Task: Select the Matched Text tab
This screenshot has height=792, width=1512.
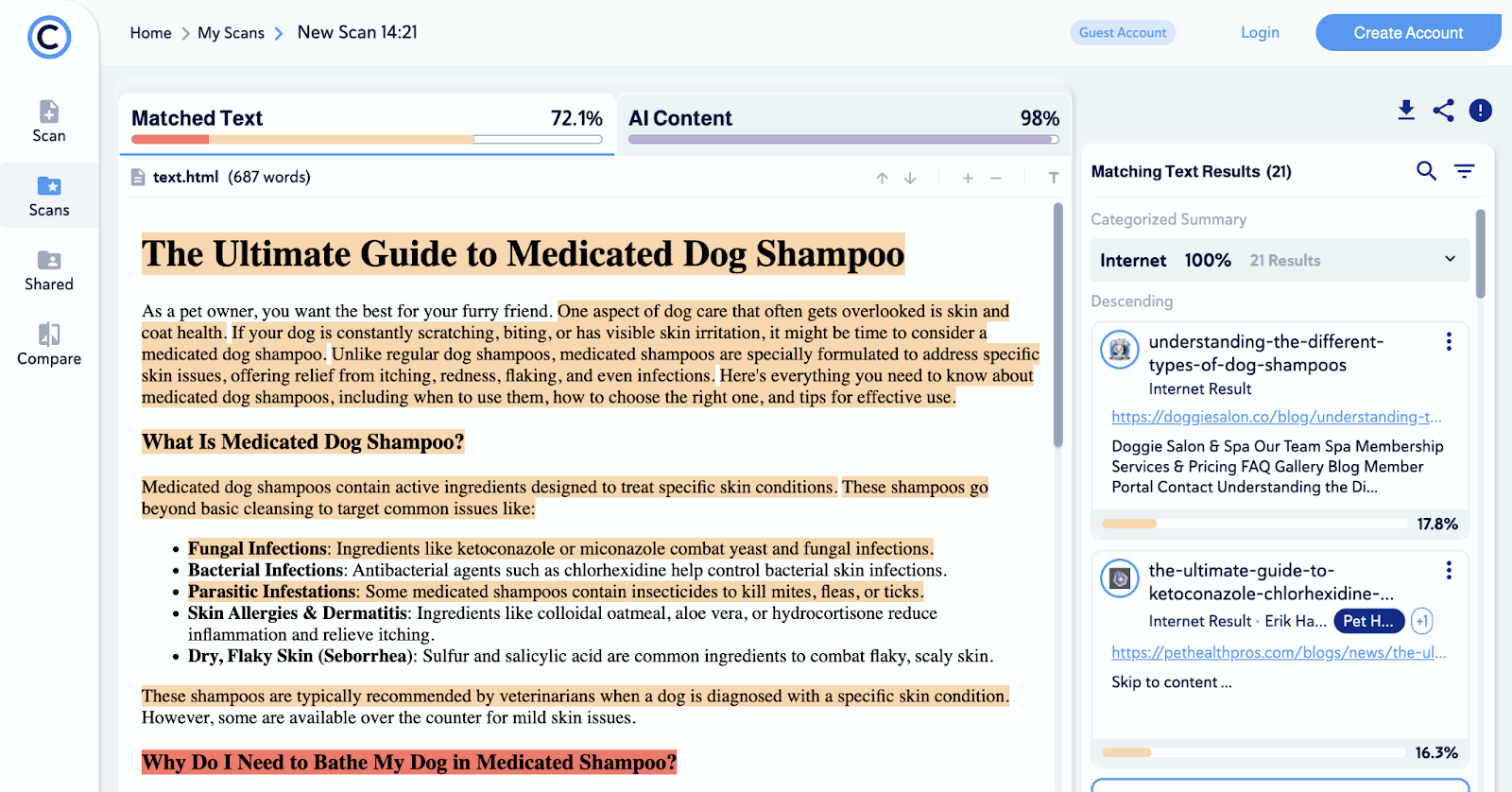Action: point(367,119)
